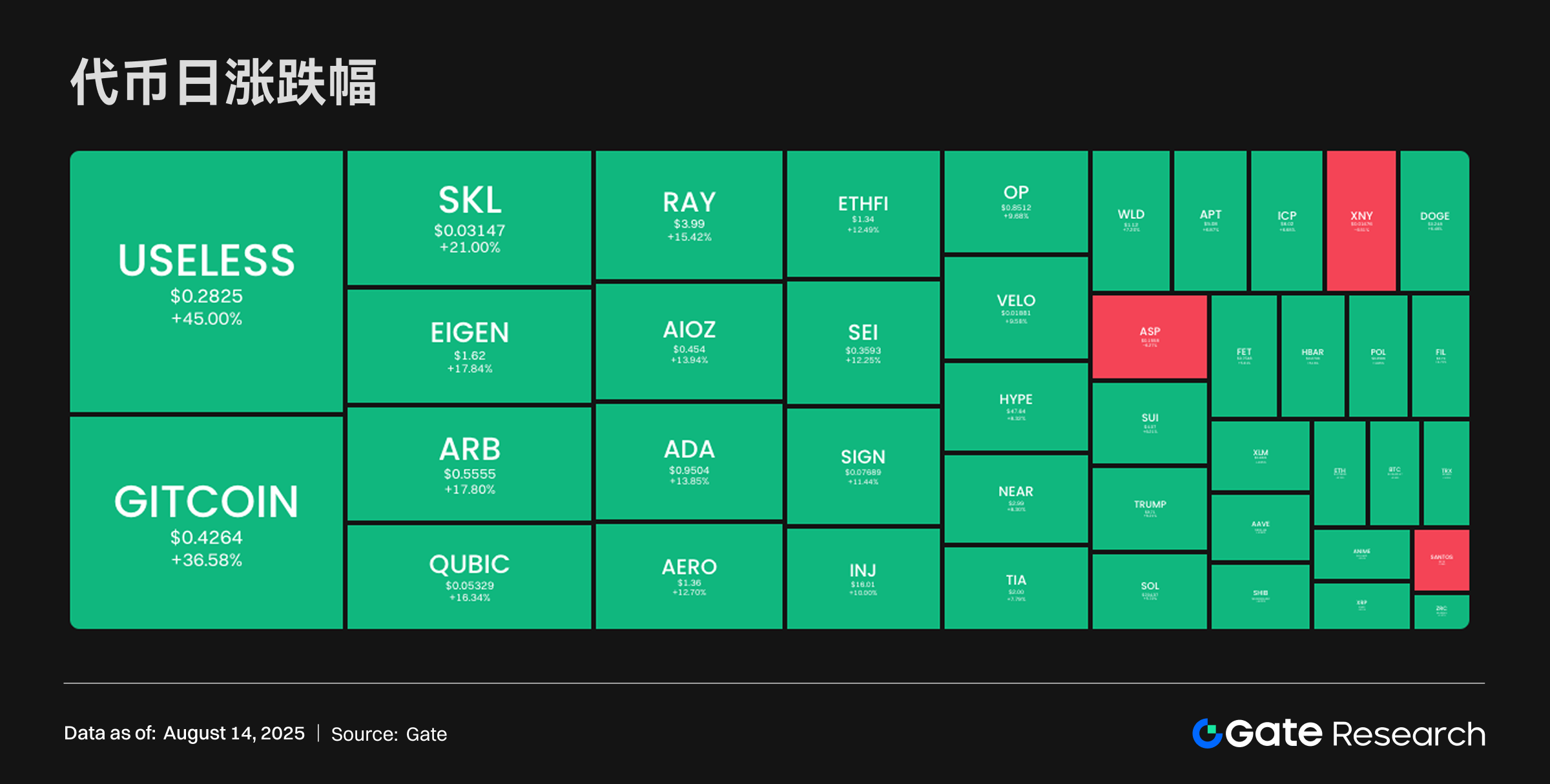This screenshot has height=784, width=1550.
Task: Click the red ASP tile
Action: [x=1150, y=336]
